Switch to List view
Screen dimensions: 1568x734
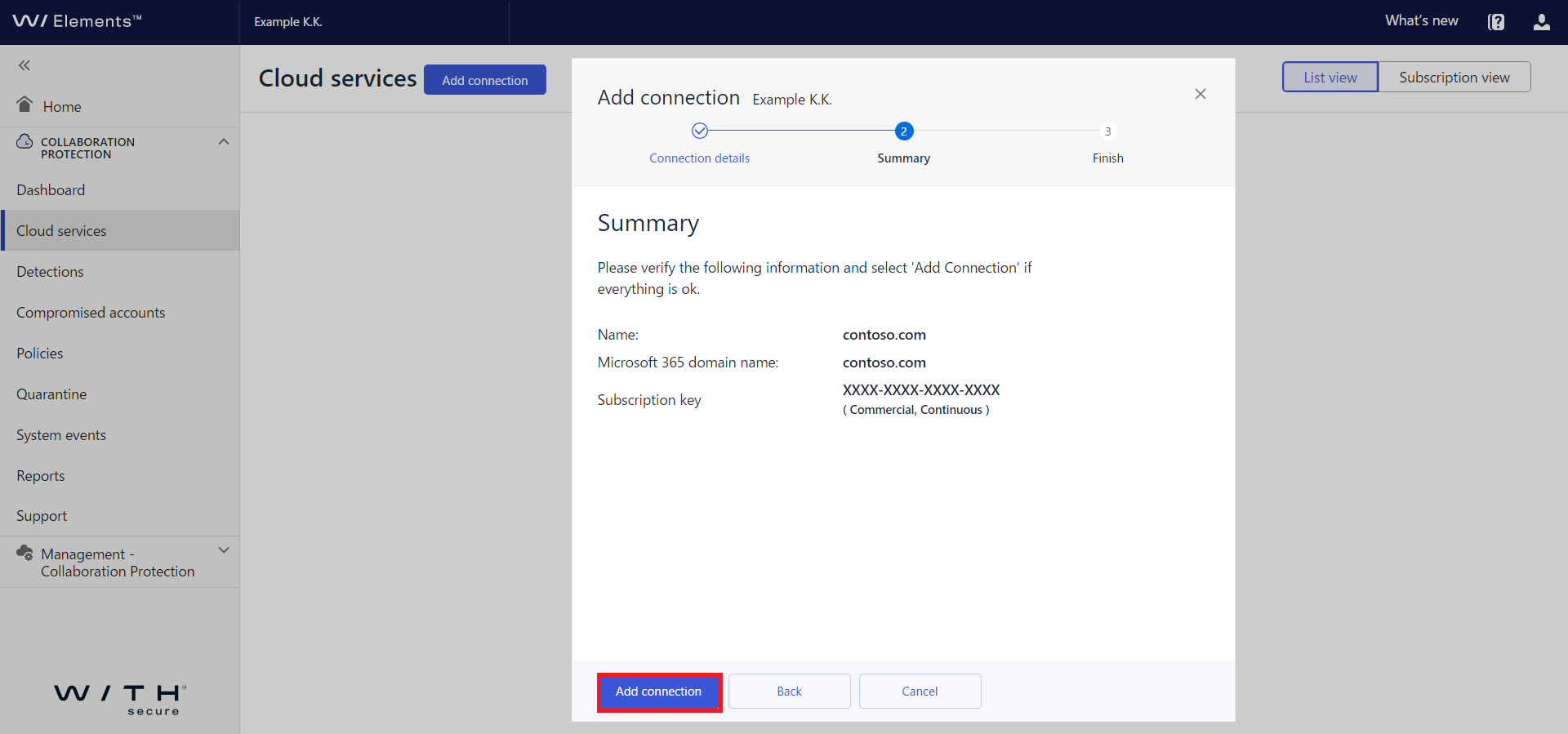[1330, 78]
